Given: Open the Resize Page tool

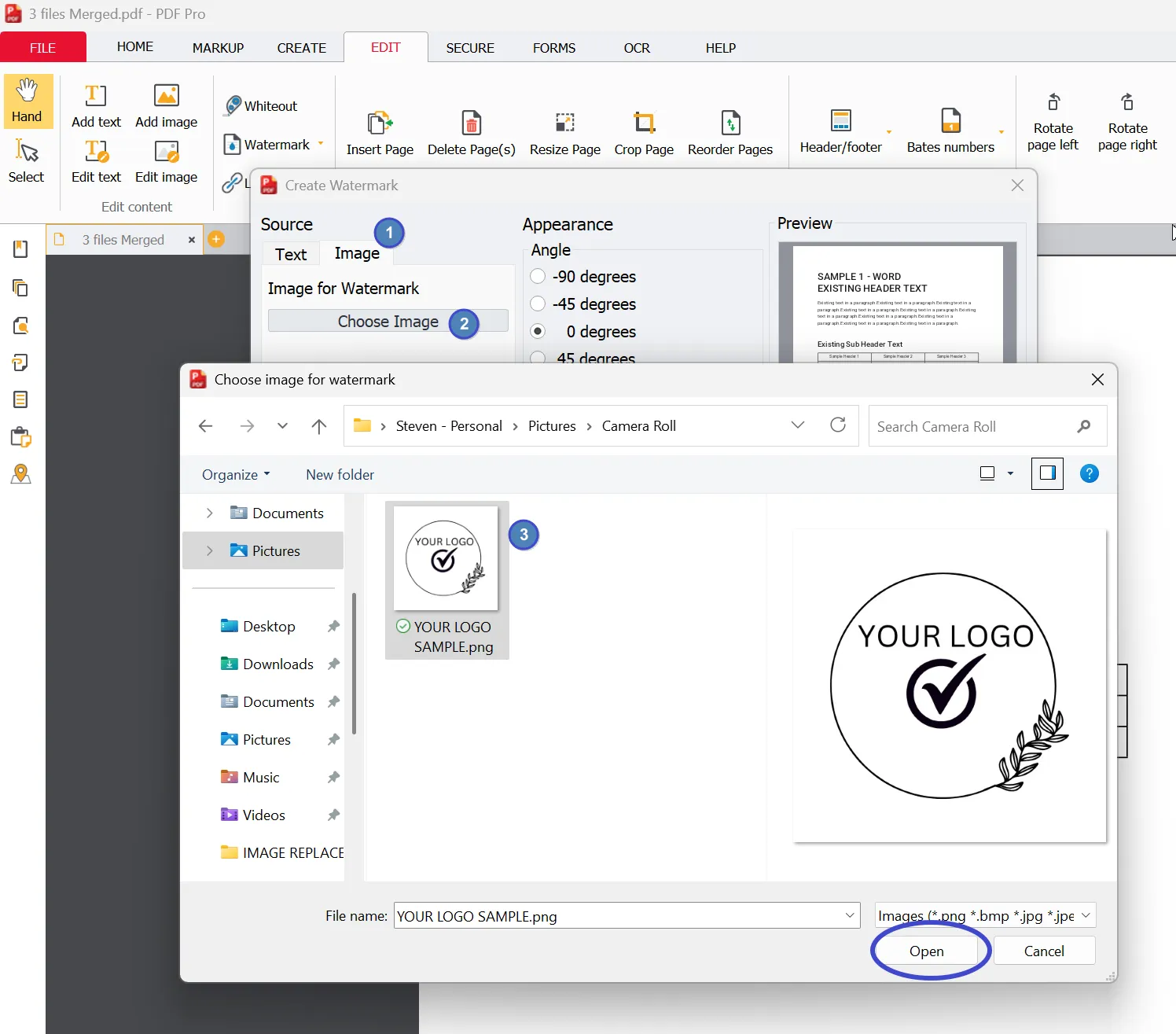Looking at the screenshot, I should pyautogui.click(x=565, y=133).
